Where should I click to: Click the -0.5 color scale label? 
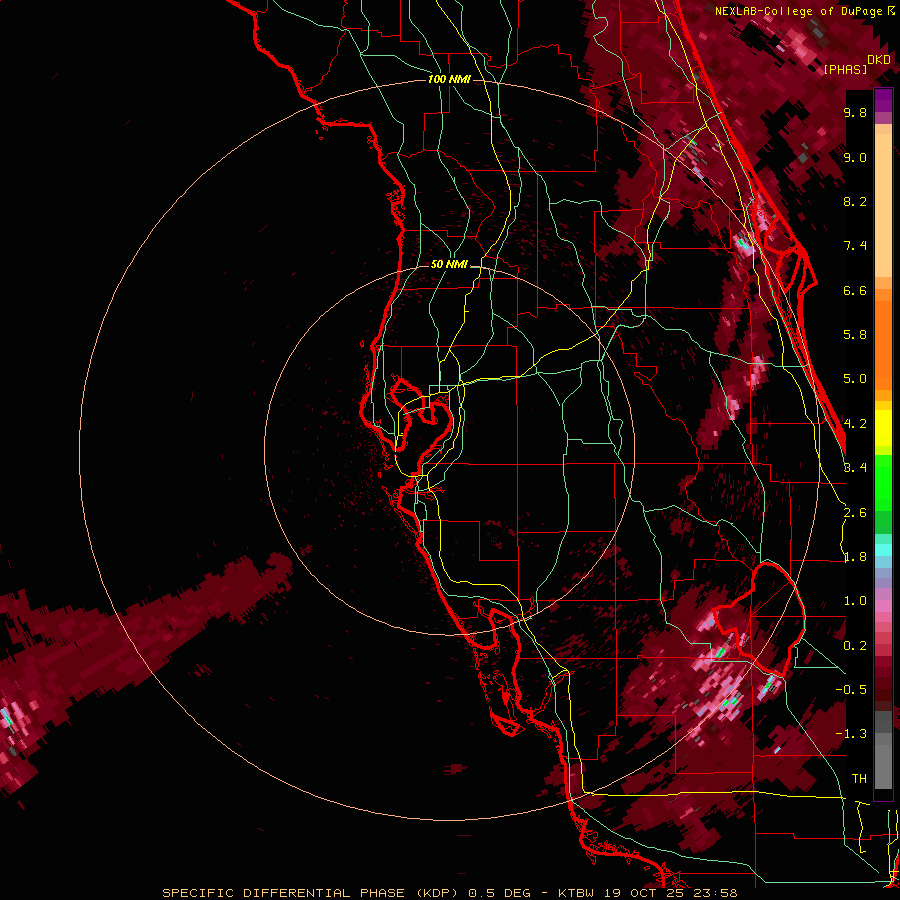point(851,689)
